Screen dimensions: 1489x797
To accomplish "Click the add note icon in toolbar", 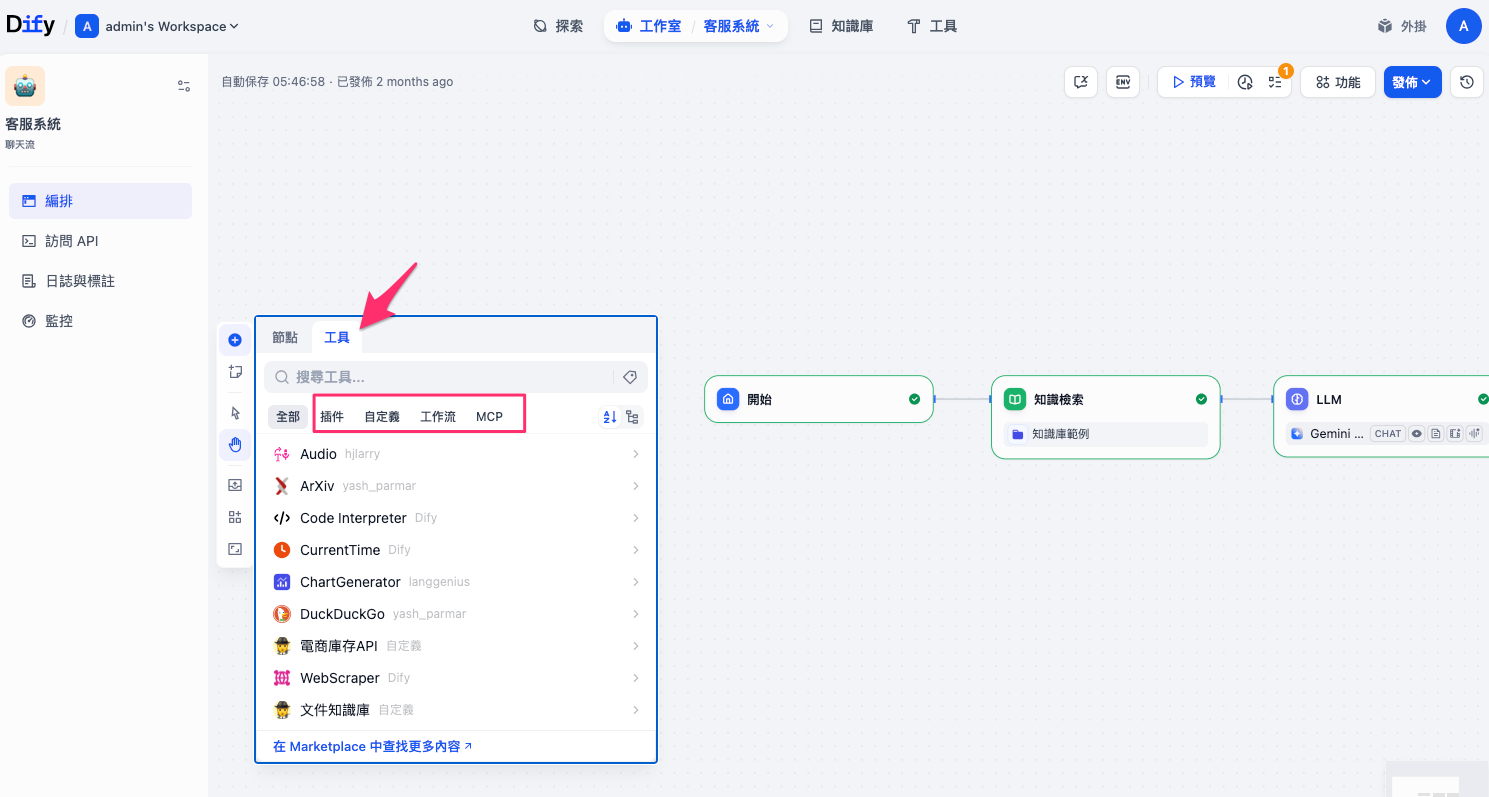I will pos(235,372).
